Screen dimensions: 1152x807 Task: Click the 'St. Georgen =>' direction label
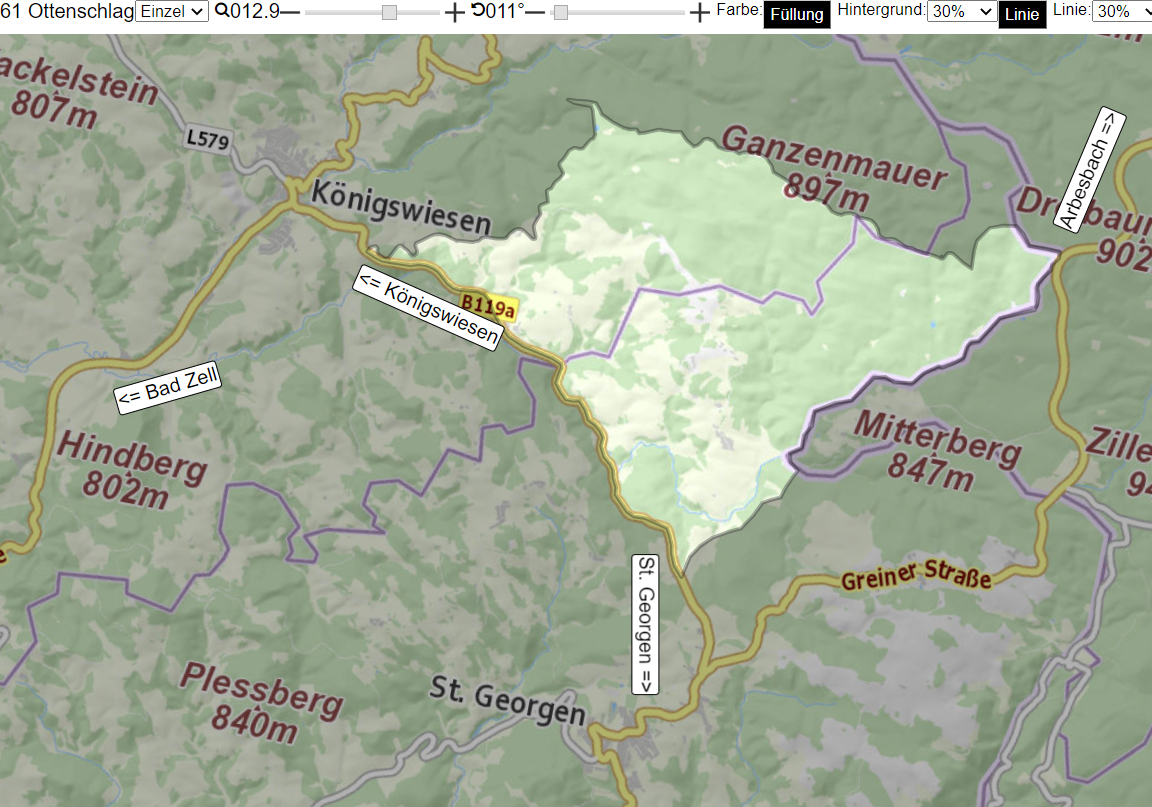tap(645, 624)
